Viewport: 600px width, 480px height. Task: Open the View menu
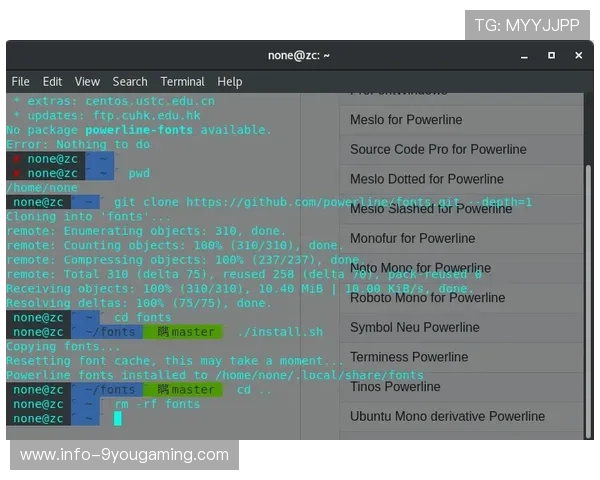pos(87,81)
